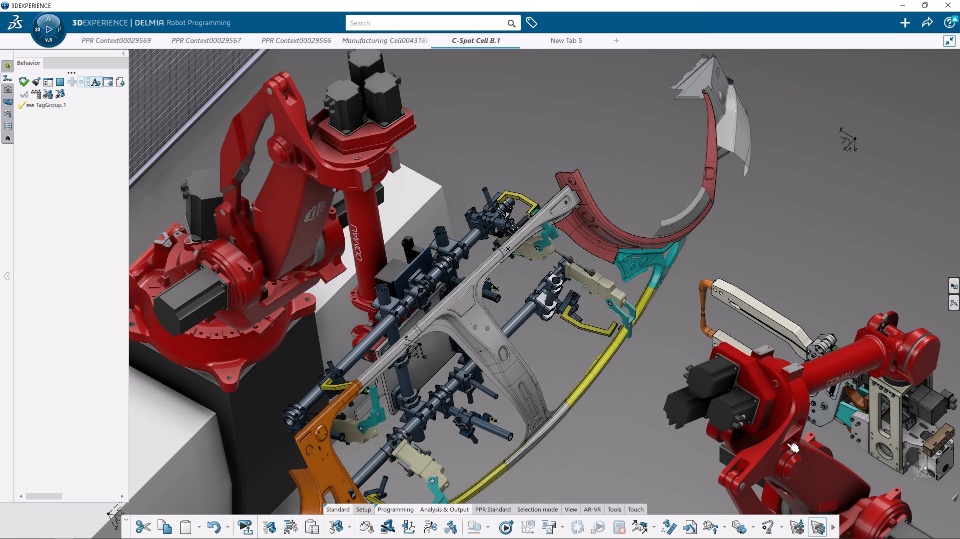Select TagGroup.1 in the tree
The height and width of the screenshot is (539, 960).
[x=50, y=105]
